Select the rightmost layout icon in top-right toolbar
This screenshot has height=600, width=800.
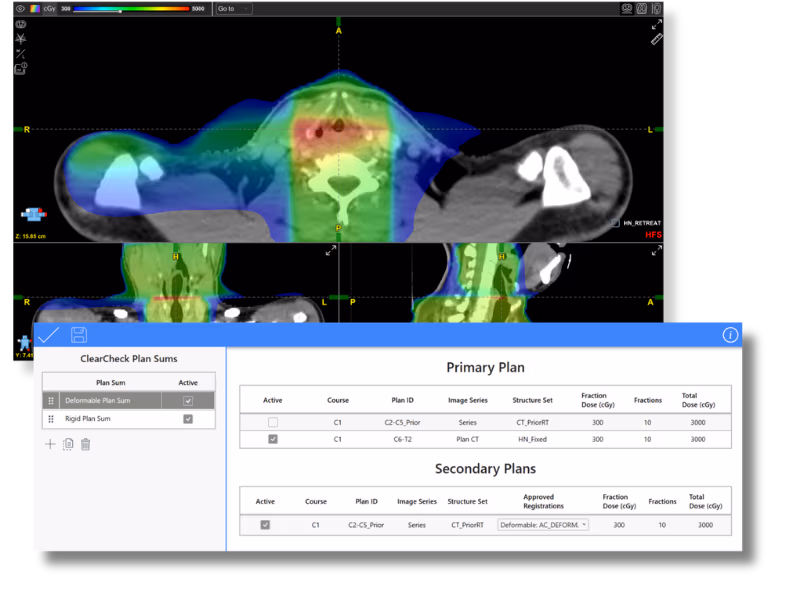[x=656, y=9]
